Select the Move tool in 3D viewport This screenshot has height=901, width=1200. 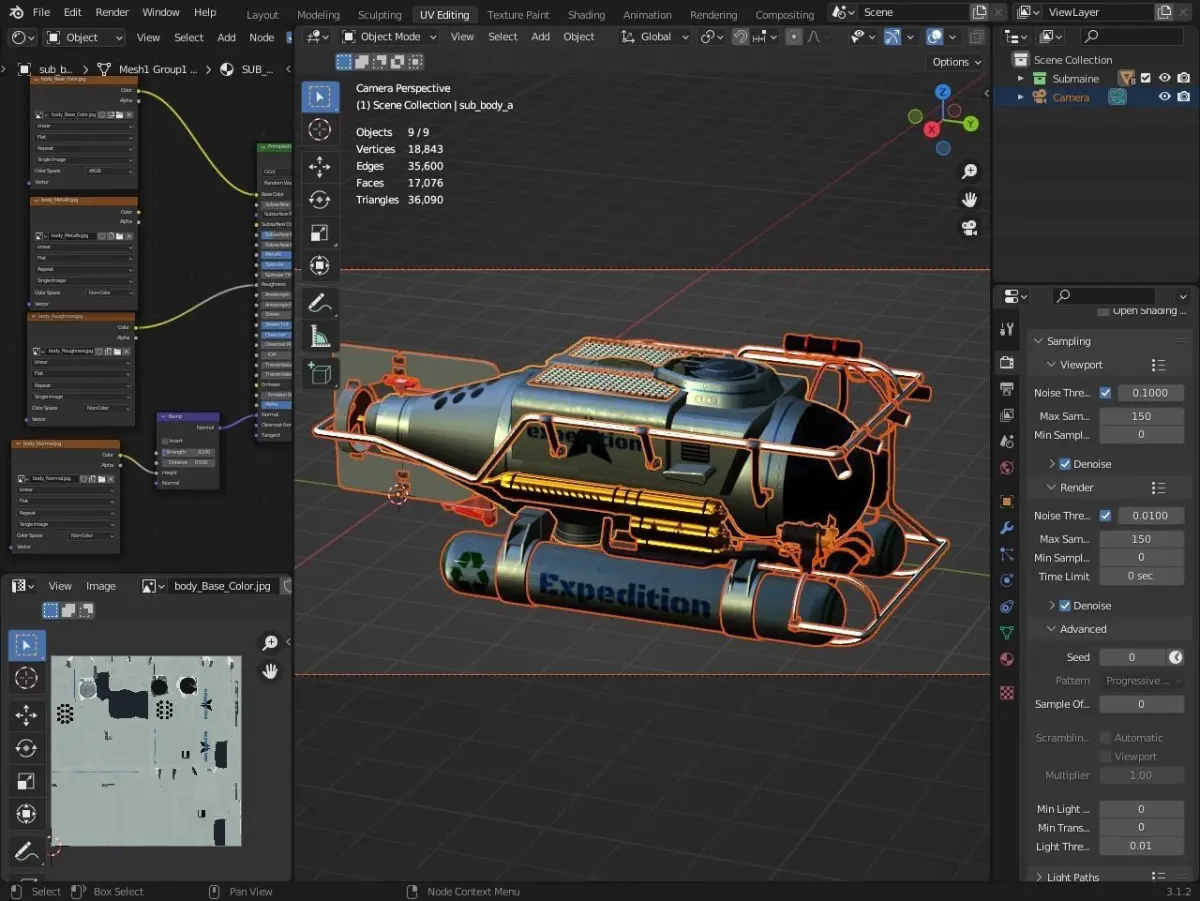(319, 166)
